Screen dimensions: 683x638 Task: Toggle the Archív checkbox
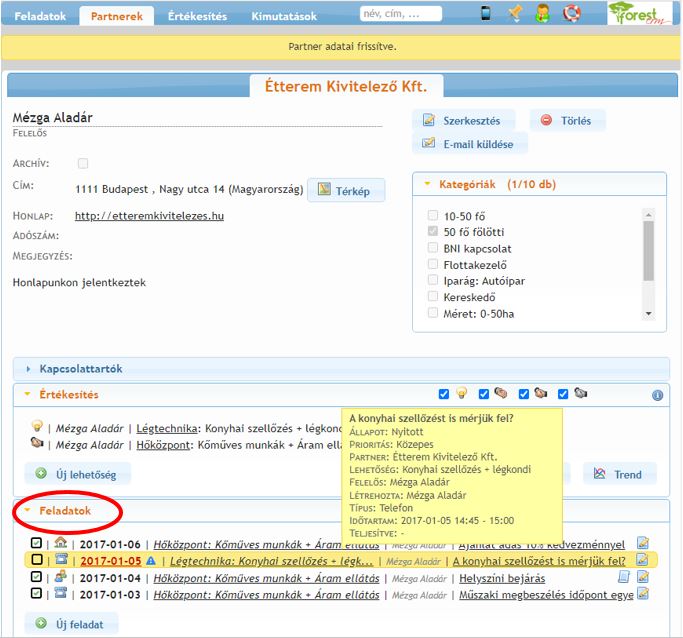point(83,163)
